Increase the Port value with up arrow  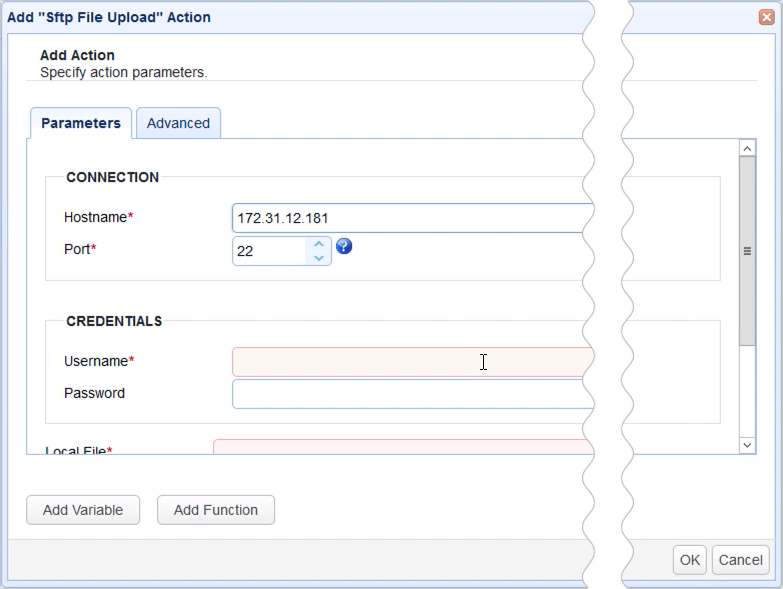318,243
